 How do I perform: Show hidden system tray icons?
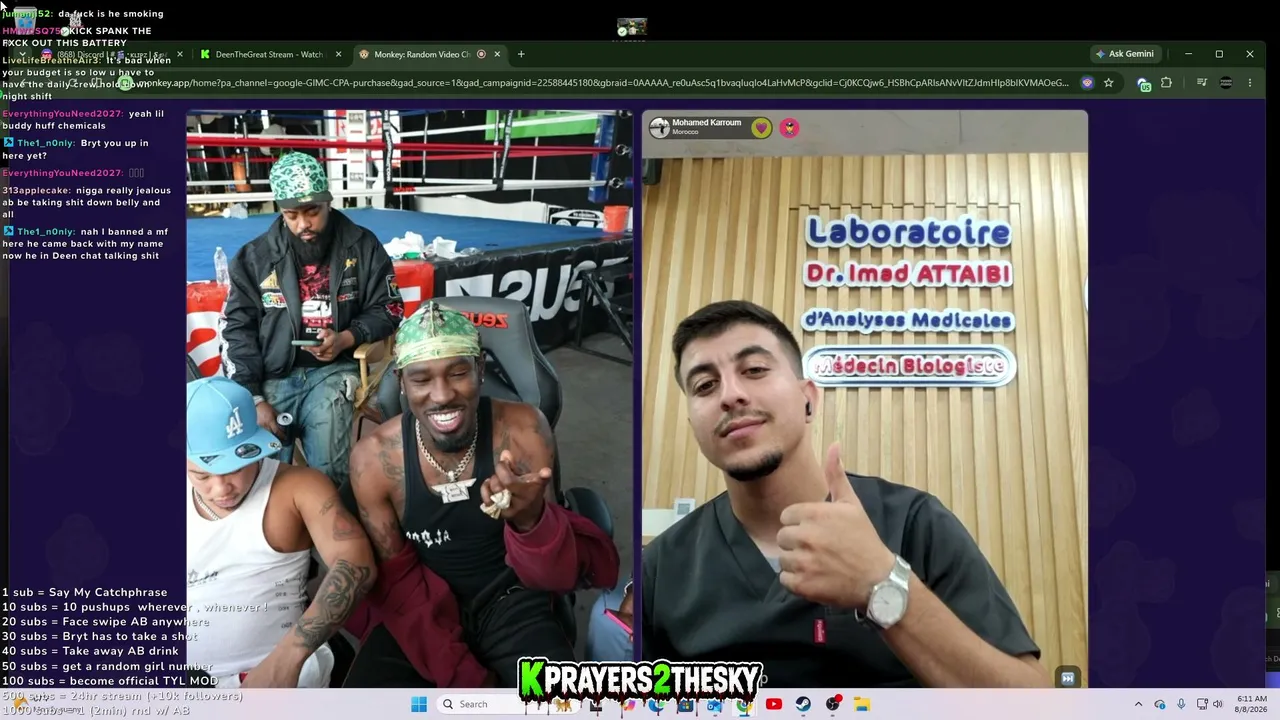click(x=1138, y=704)
